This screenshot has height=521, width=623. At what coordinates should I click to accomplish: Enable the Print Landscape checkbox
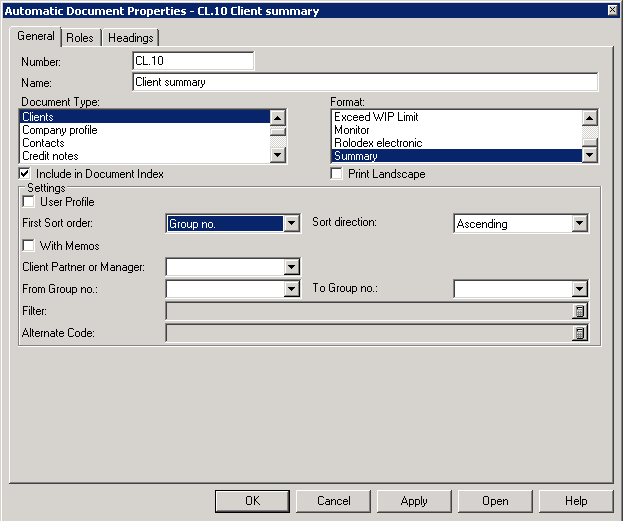click(338, 174)
